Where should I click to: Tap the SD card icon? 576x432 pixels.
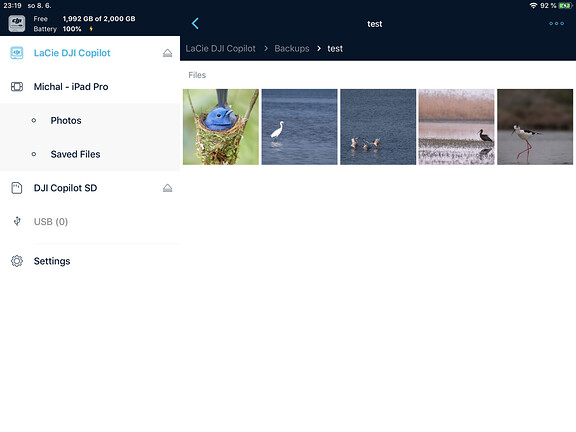[x=17, y=188]
